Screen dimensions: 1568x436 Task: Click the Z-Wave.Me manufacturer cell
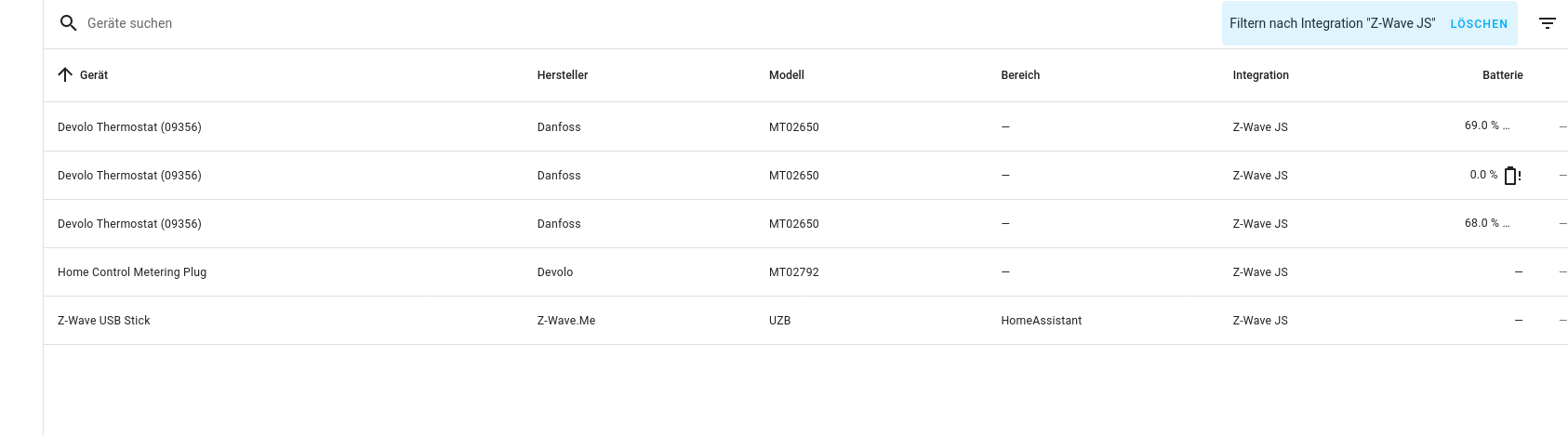[x=566, y=321]
